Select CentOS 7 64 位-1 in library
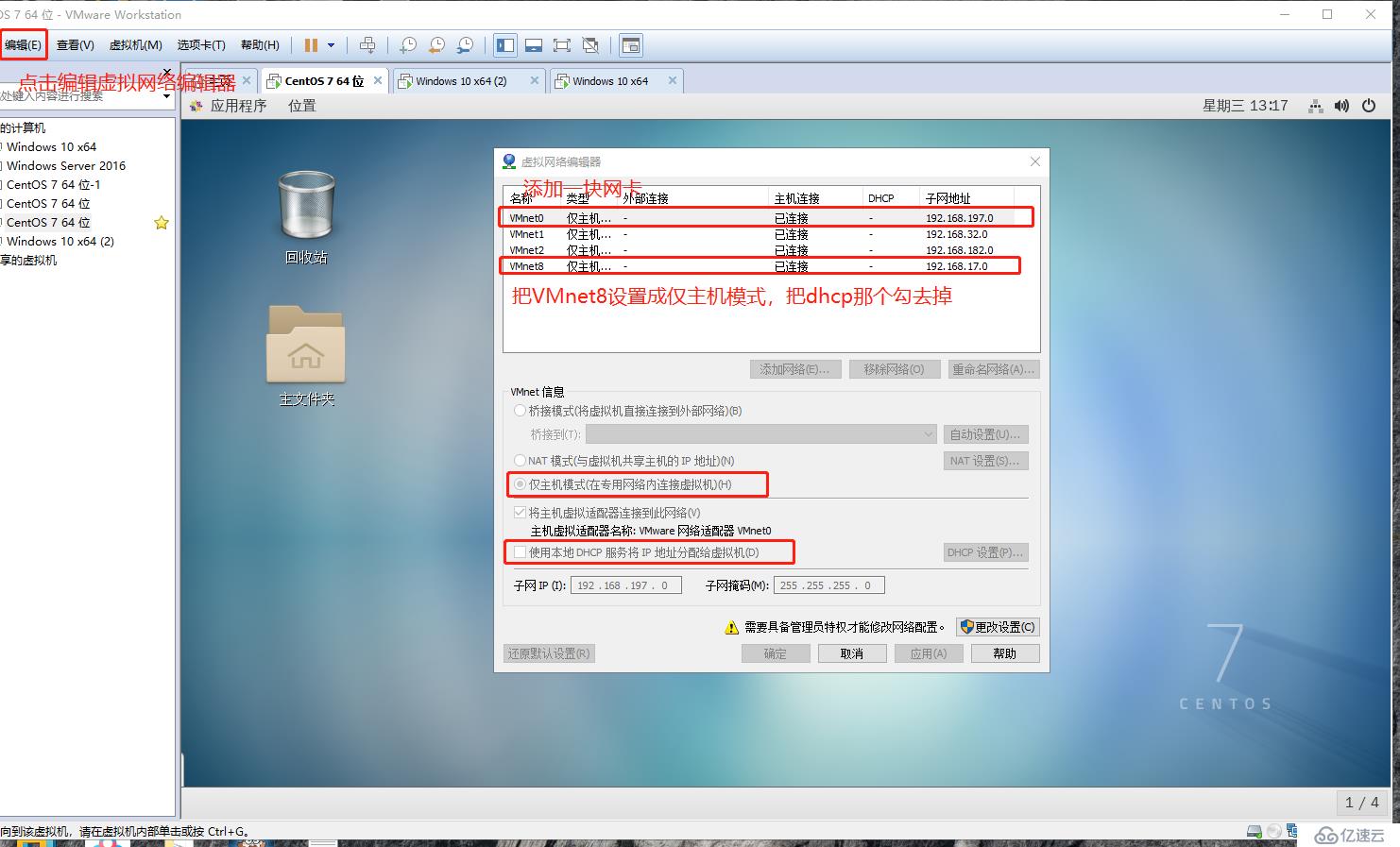 (53, 184)
